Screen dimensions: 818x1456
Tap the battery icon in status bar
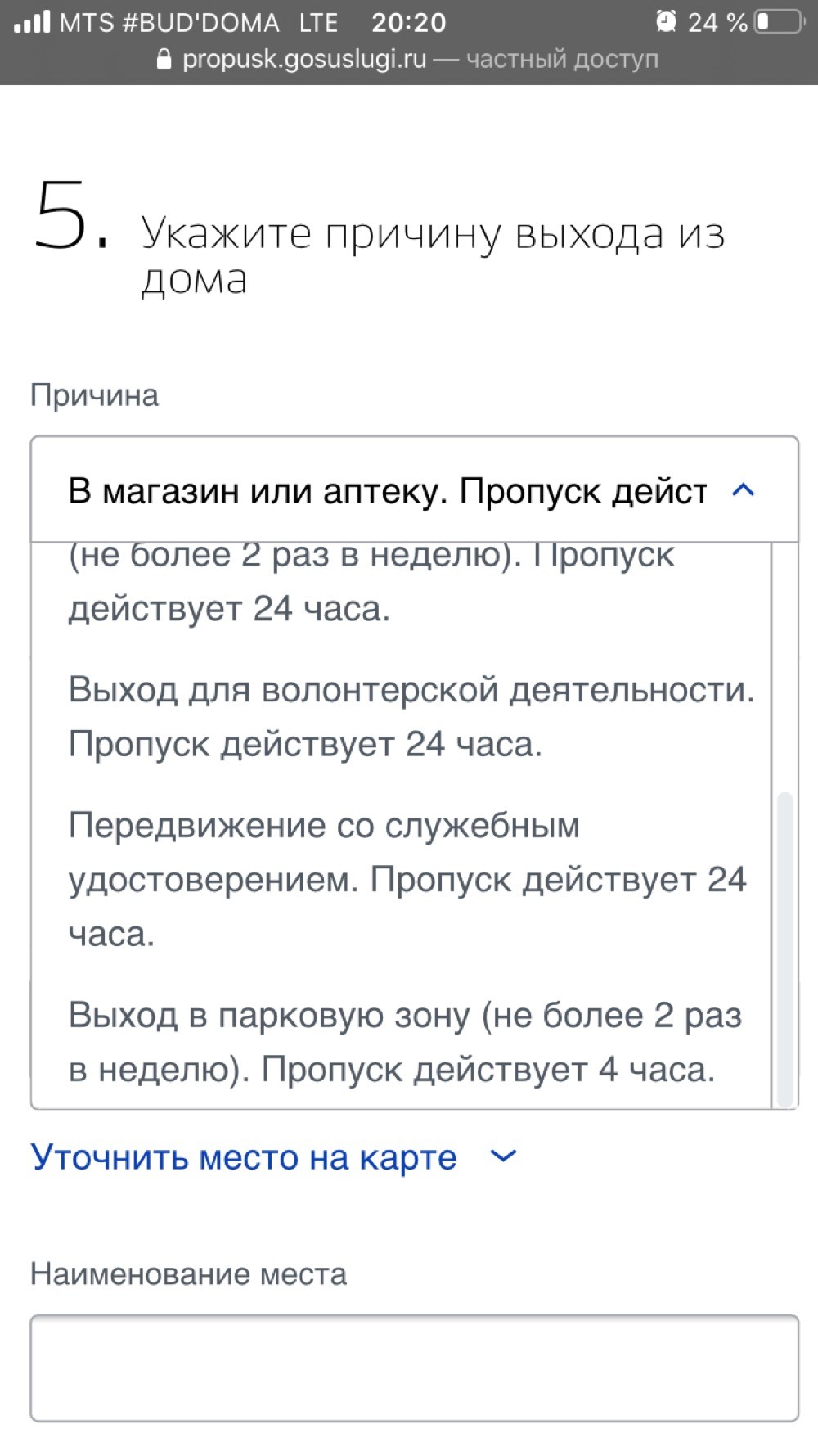[x=780, y=22]
